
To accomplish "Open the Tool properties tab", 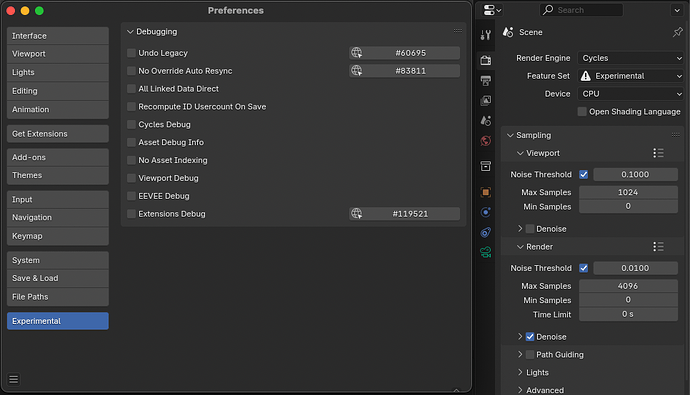I will (486, 35).
